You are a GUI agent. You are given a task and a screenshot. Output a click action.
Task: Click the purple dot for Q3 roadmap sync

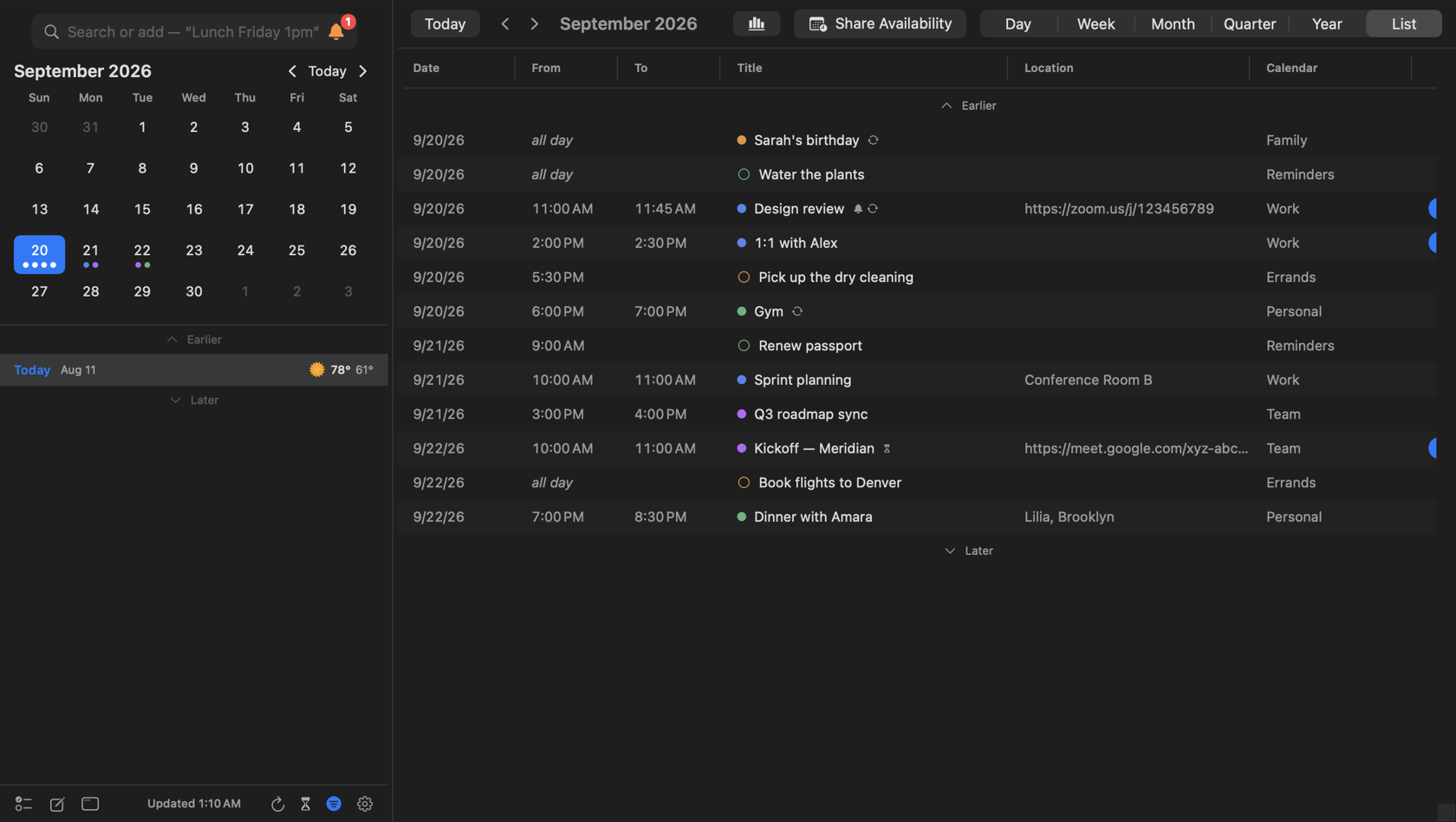tap(741, 414)
